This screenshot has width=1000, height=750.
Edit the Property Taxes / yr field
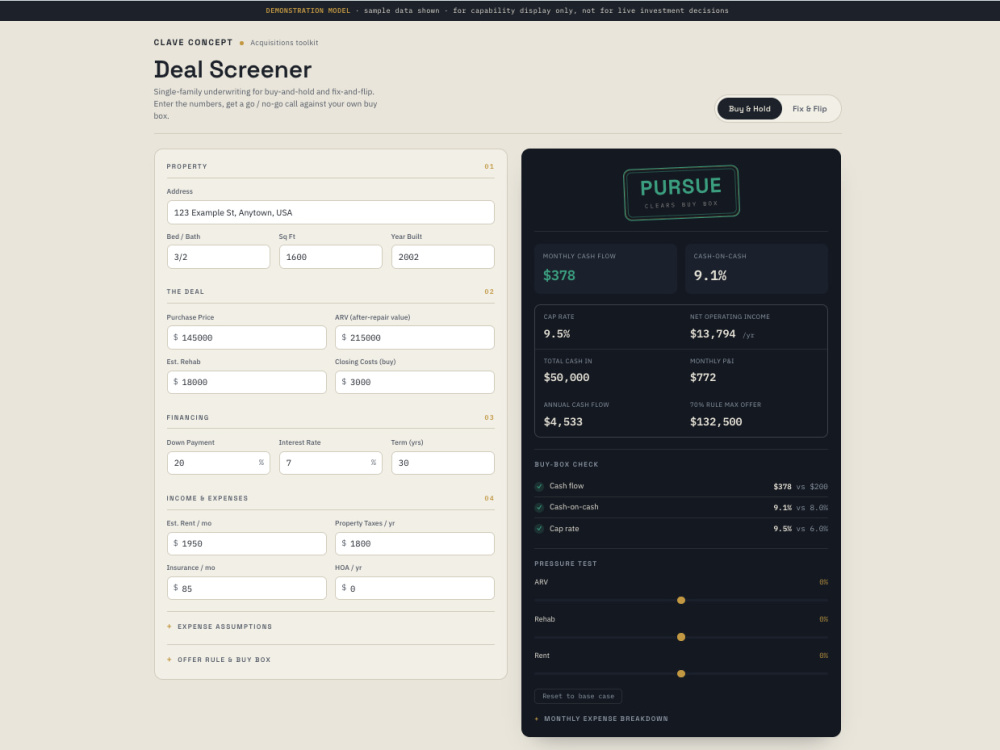[x=415, y=543]
